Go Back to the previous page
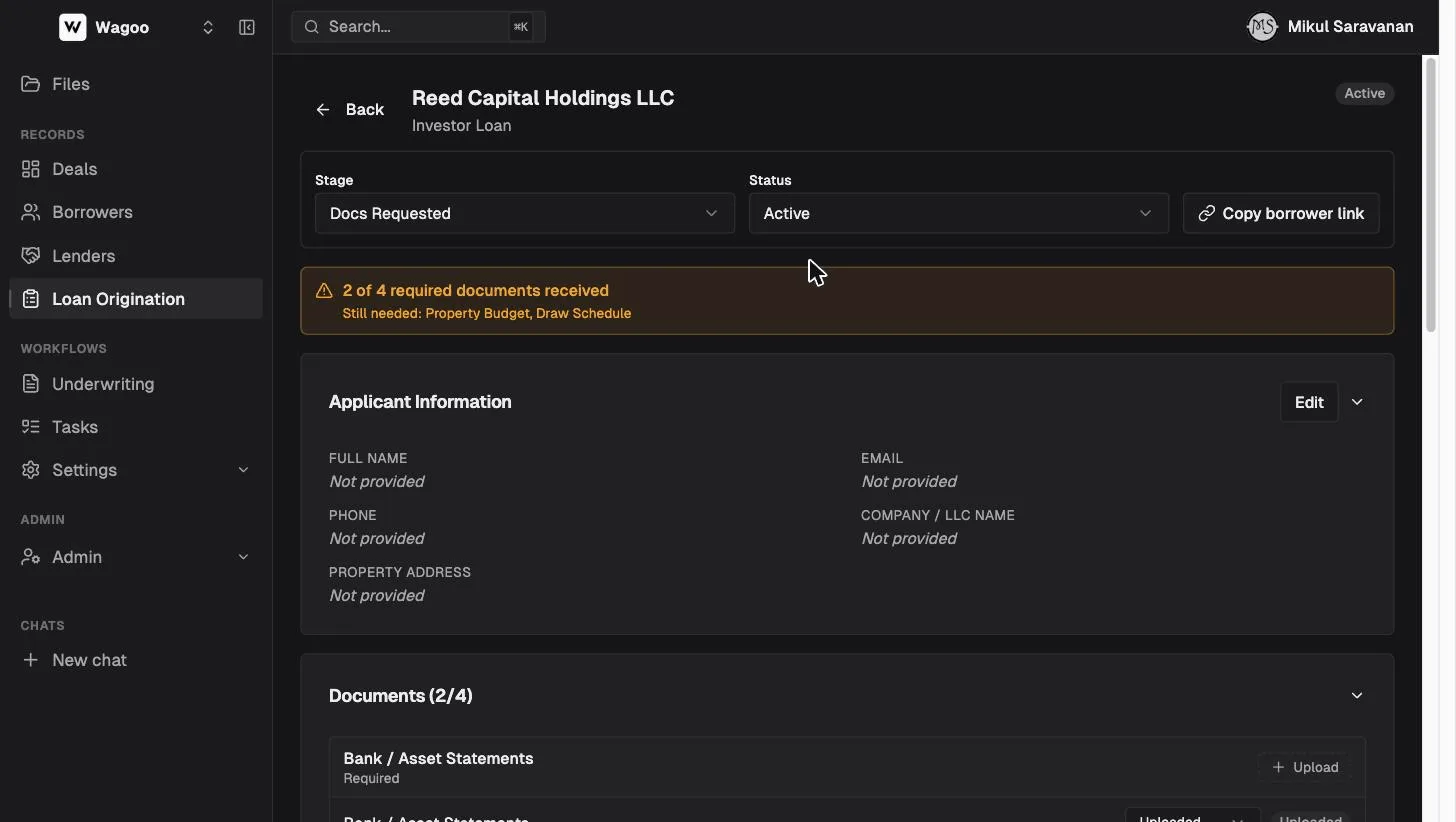The width and height of the screenshot is (1456, 822). click(350, 110)
